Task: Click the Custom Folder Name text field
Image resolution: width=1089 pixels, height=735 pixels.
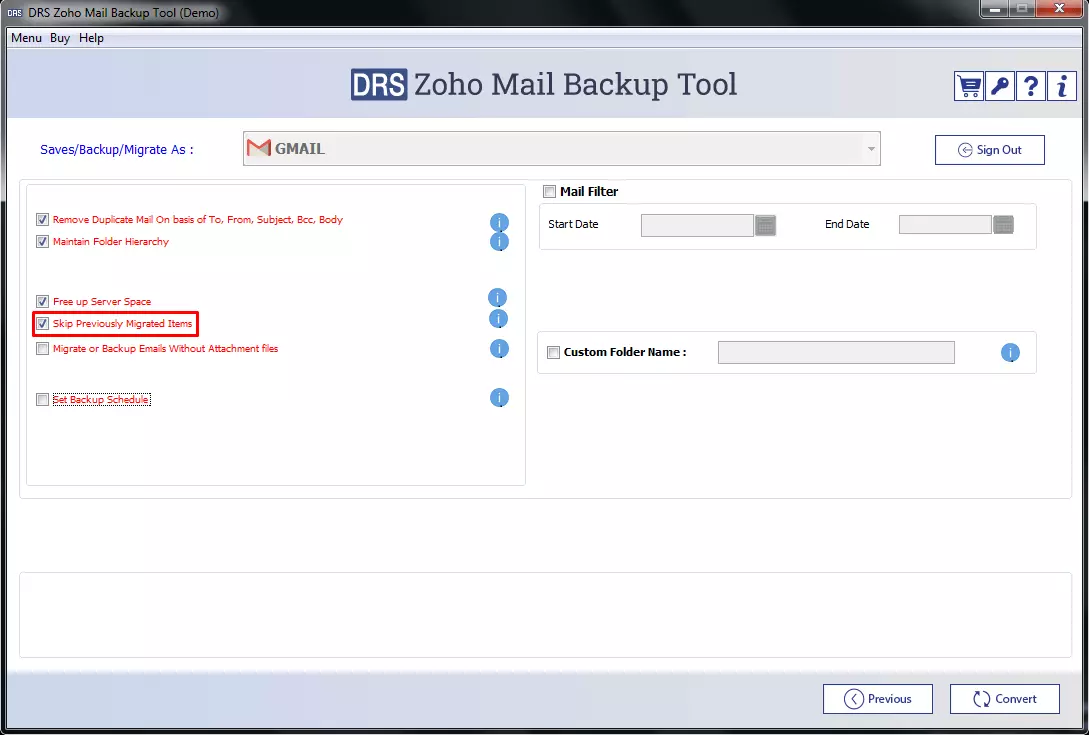Action: [836, 352]
